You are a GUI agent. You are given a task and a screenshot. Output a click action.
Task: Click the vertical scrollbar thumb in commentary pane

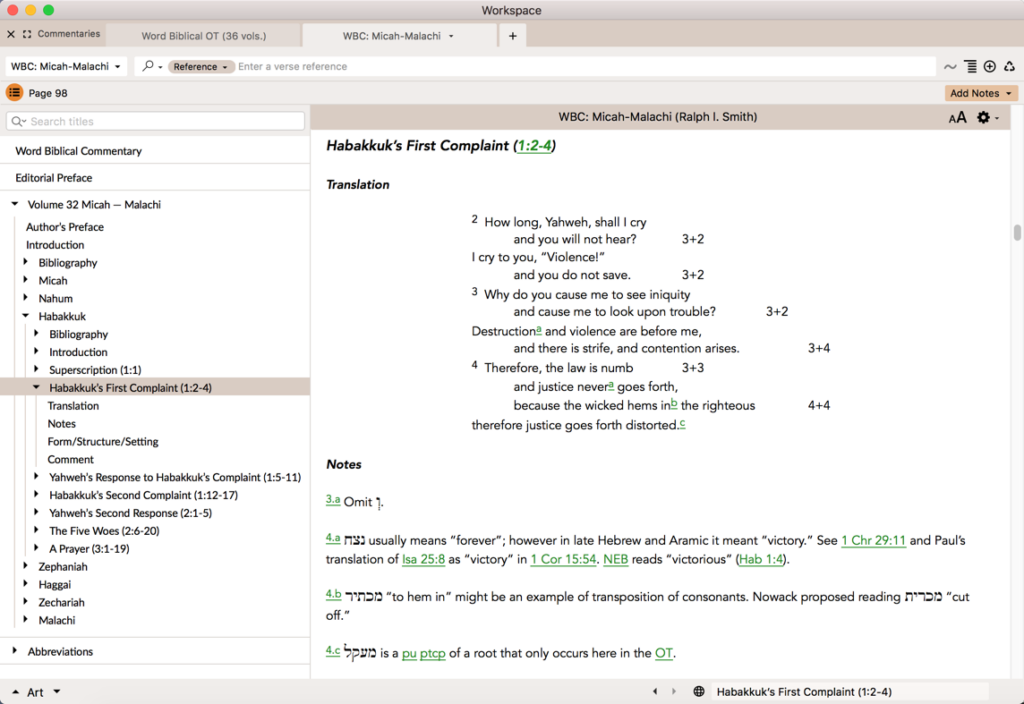pyautogui.click(x=1017, y=233)
